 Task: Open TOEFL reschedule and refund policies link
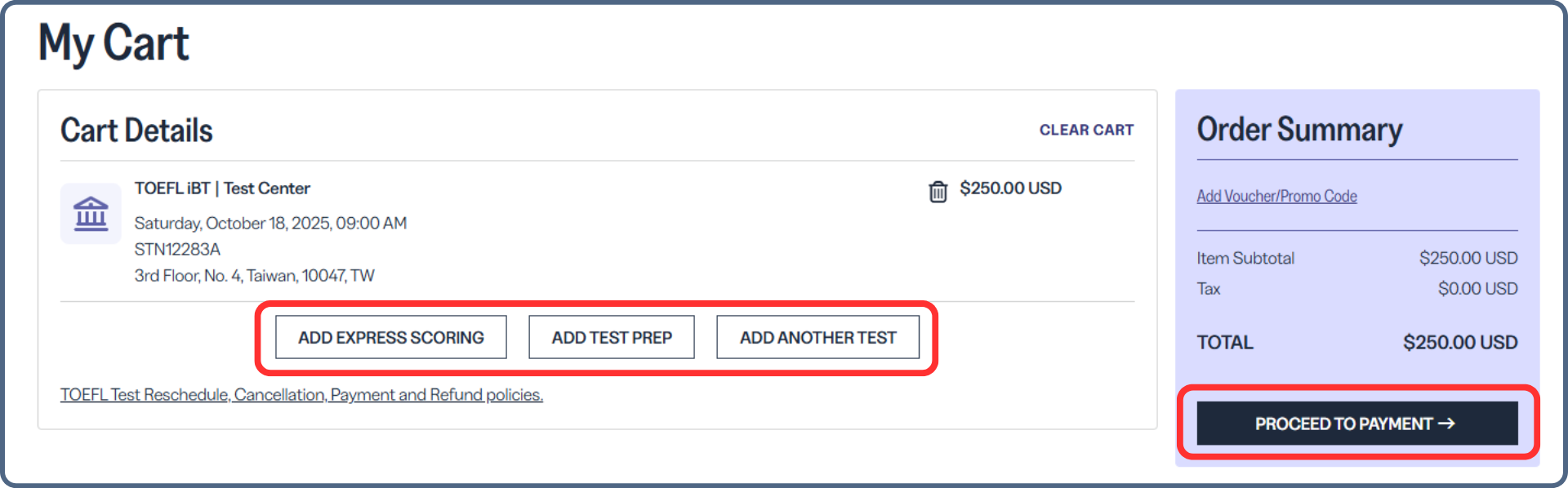click(301, 395)
